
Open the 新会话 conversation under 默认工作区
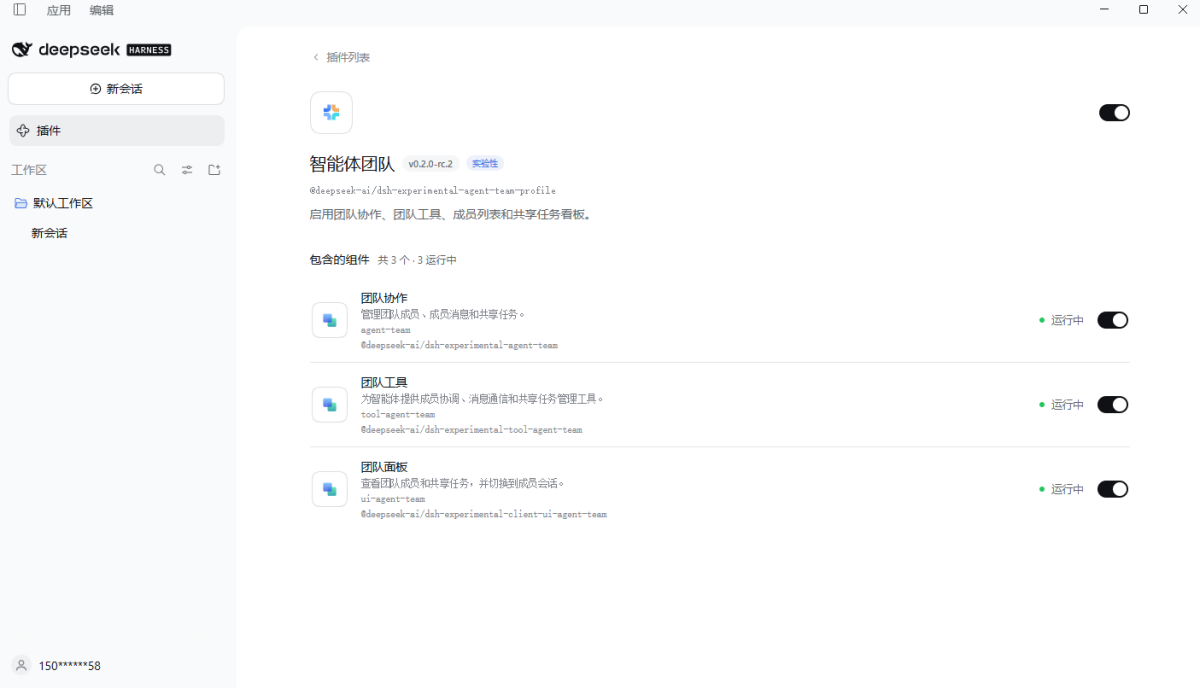click(x=49, y=233)
